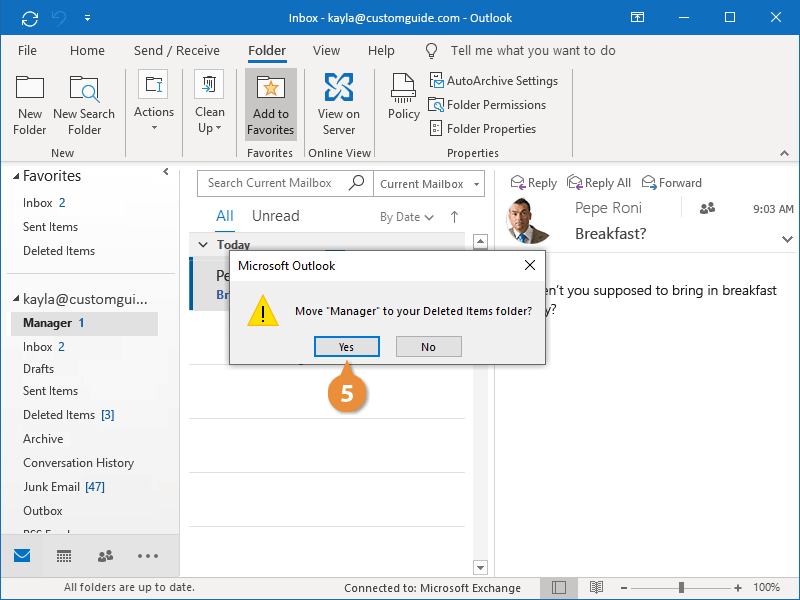Click Add to Favorites star folder icon
Screen dimensions: 800x600
(270, 87)
